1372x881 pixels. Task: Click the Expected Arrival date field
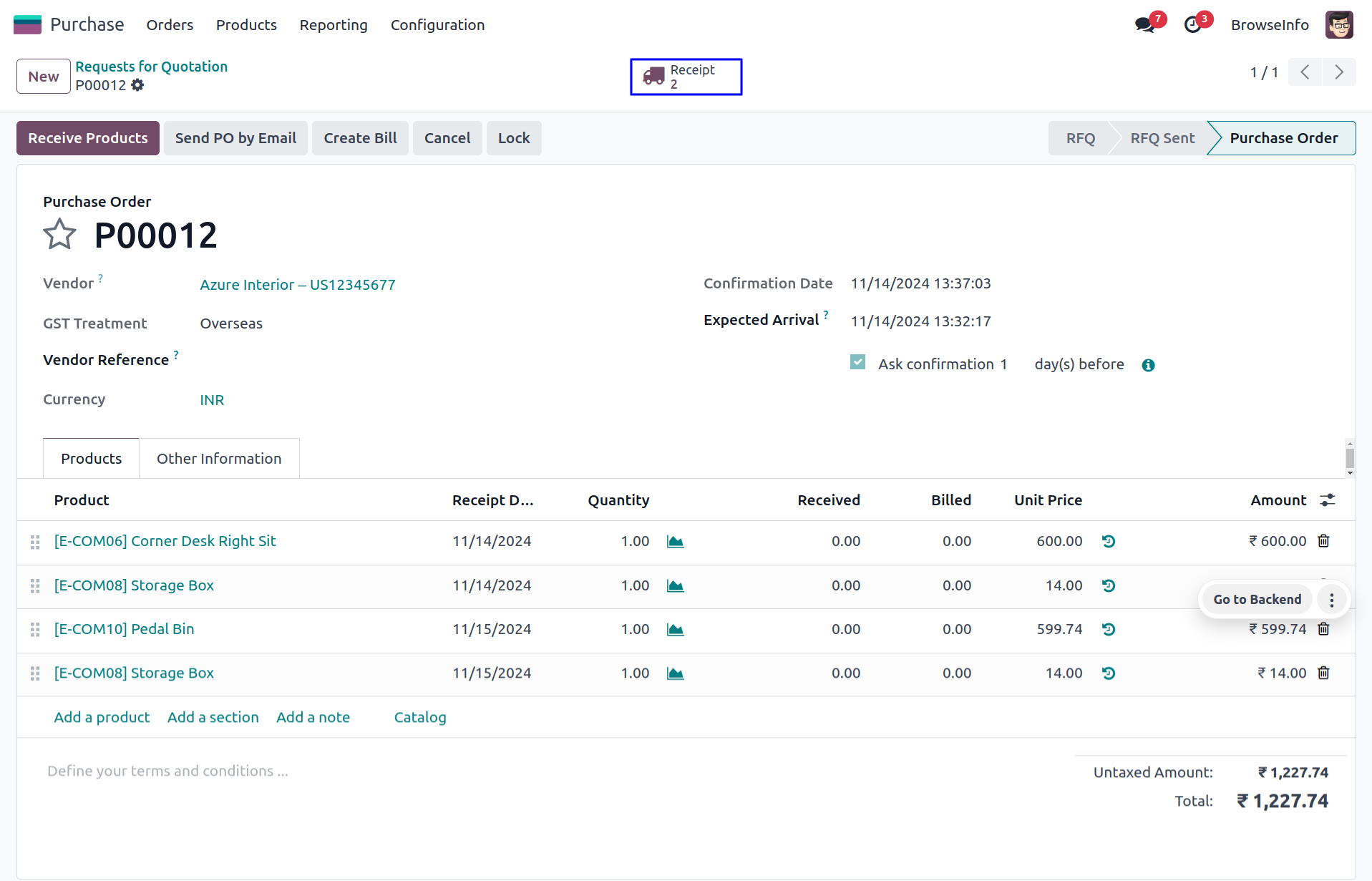point(920,321)
